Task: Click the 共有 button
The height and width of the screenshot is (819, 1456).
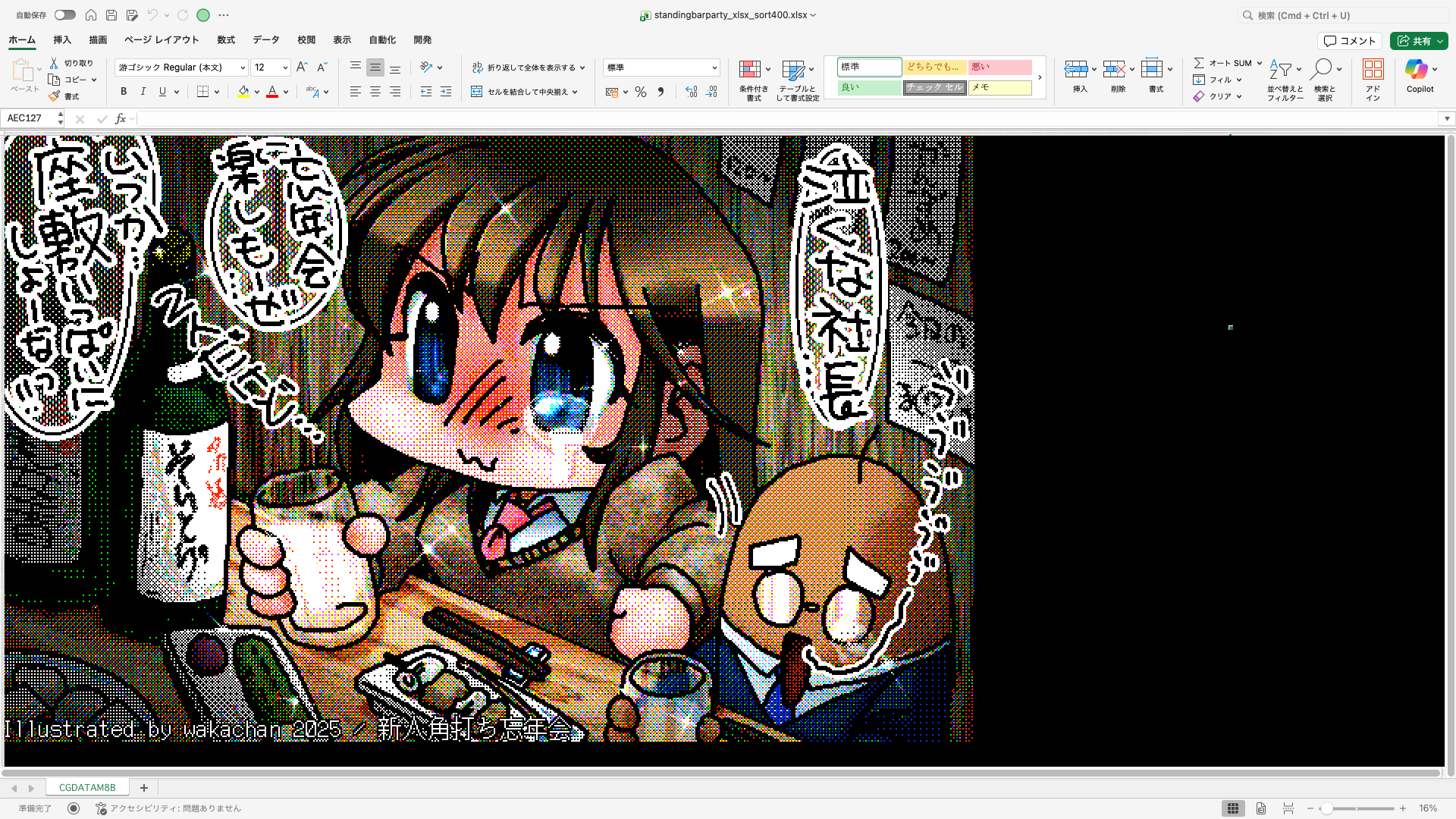Action: point(1419,41)
